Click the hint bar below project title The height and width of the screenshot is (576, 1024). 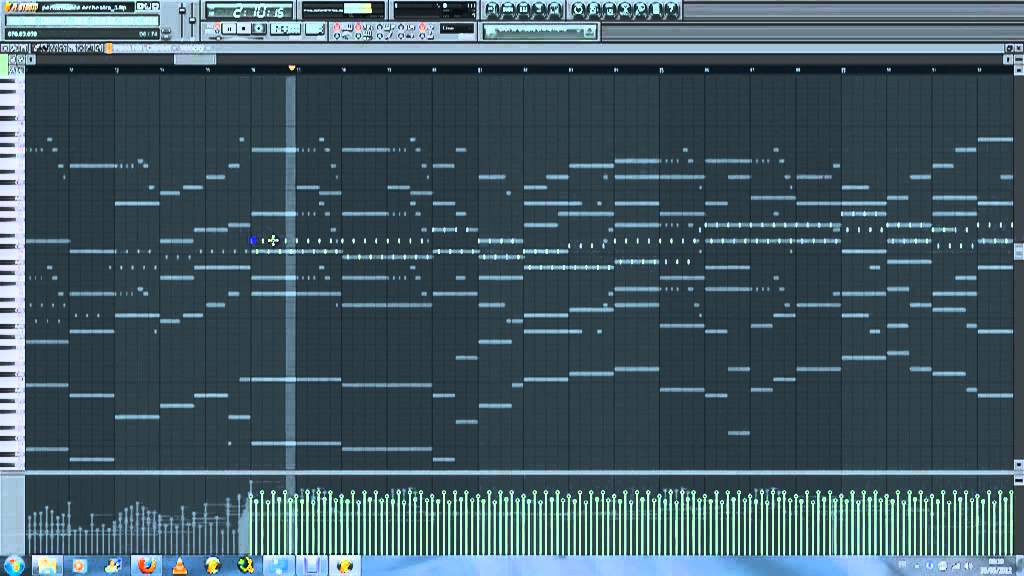[82, 20]
